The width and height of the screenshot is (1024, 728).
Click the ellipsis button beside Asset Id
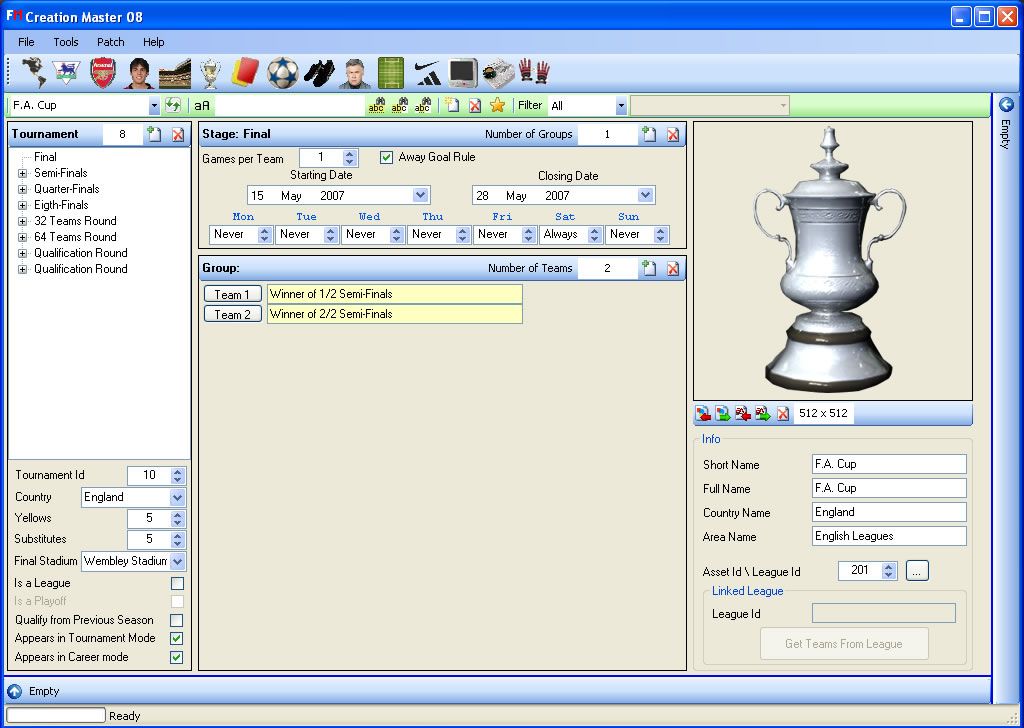917,571
